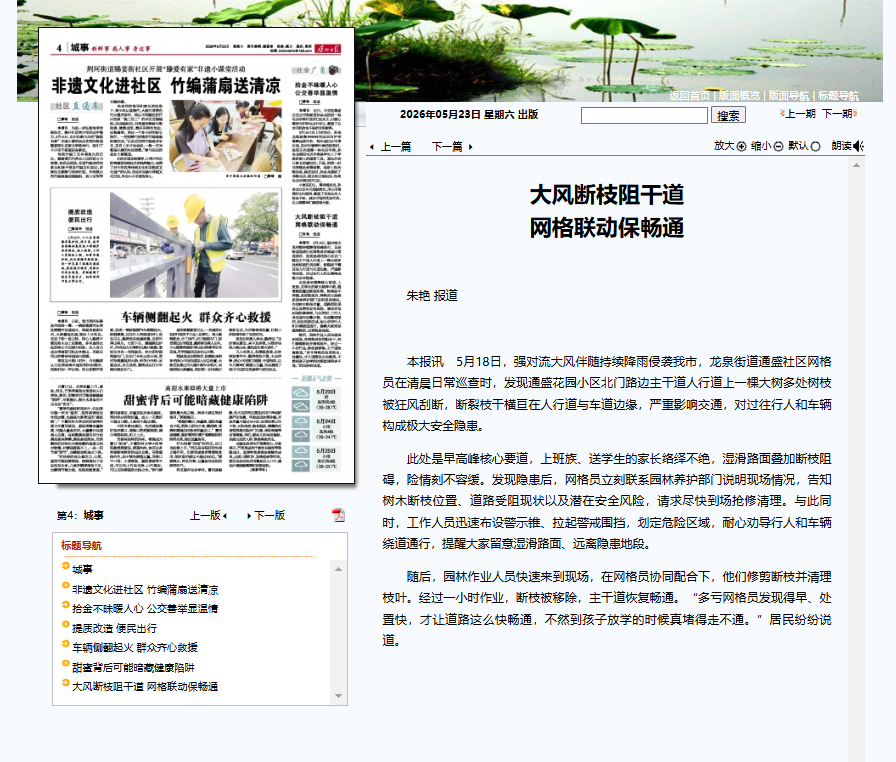896x762 pixels.
Task: Click 车辆侧翻起火 headline on page thumbnail
Action: (196, 317)
